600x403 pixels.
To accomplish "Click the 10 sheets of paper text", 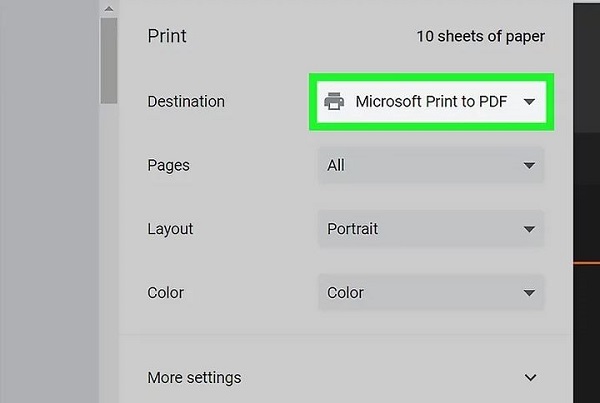I will (481, 36).
